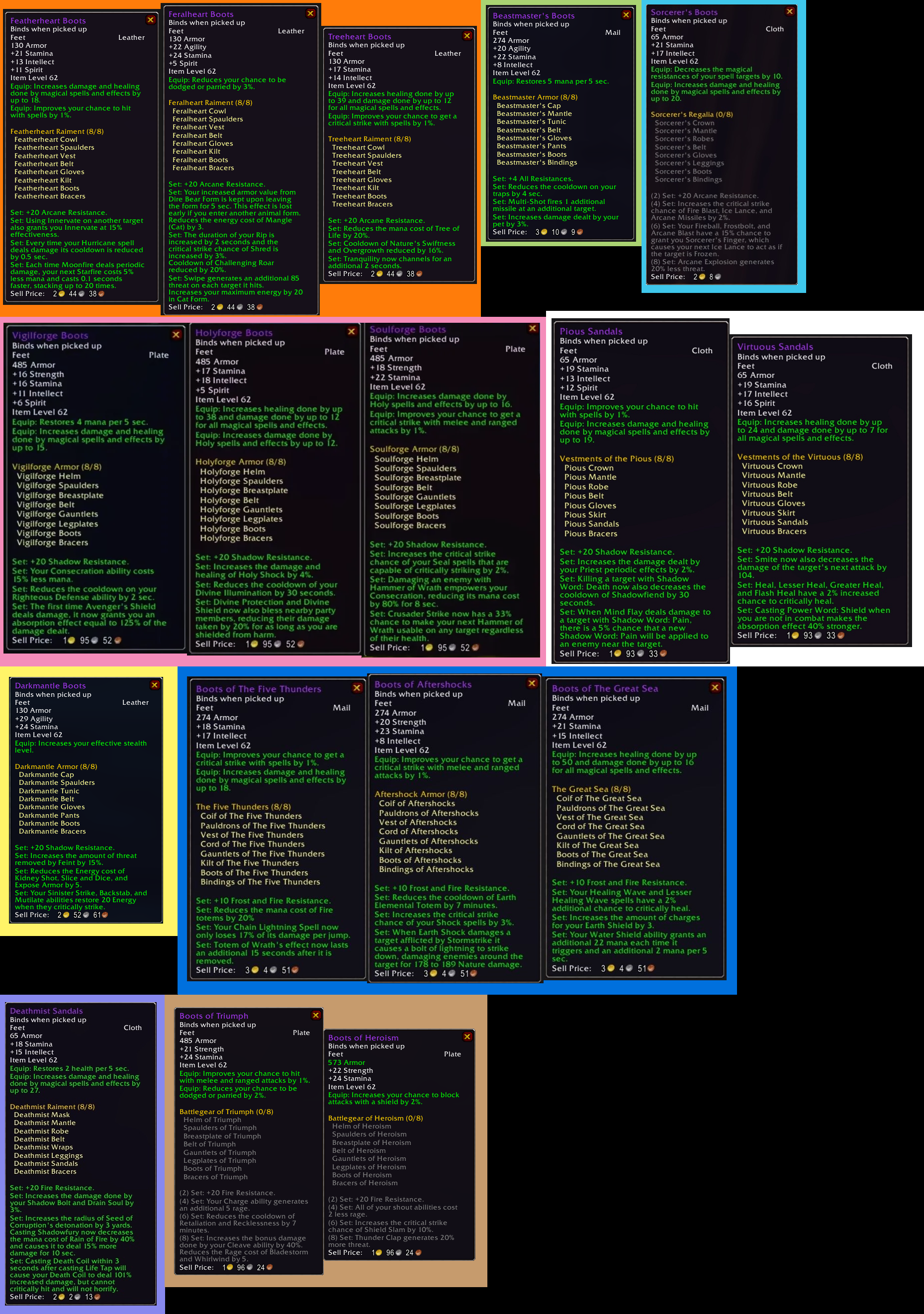
Task: Close the Feralheart Boots tooltip
Action: coord(311,13)
